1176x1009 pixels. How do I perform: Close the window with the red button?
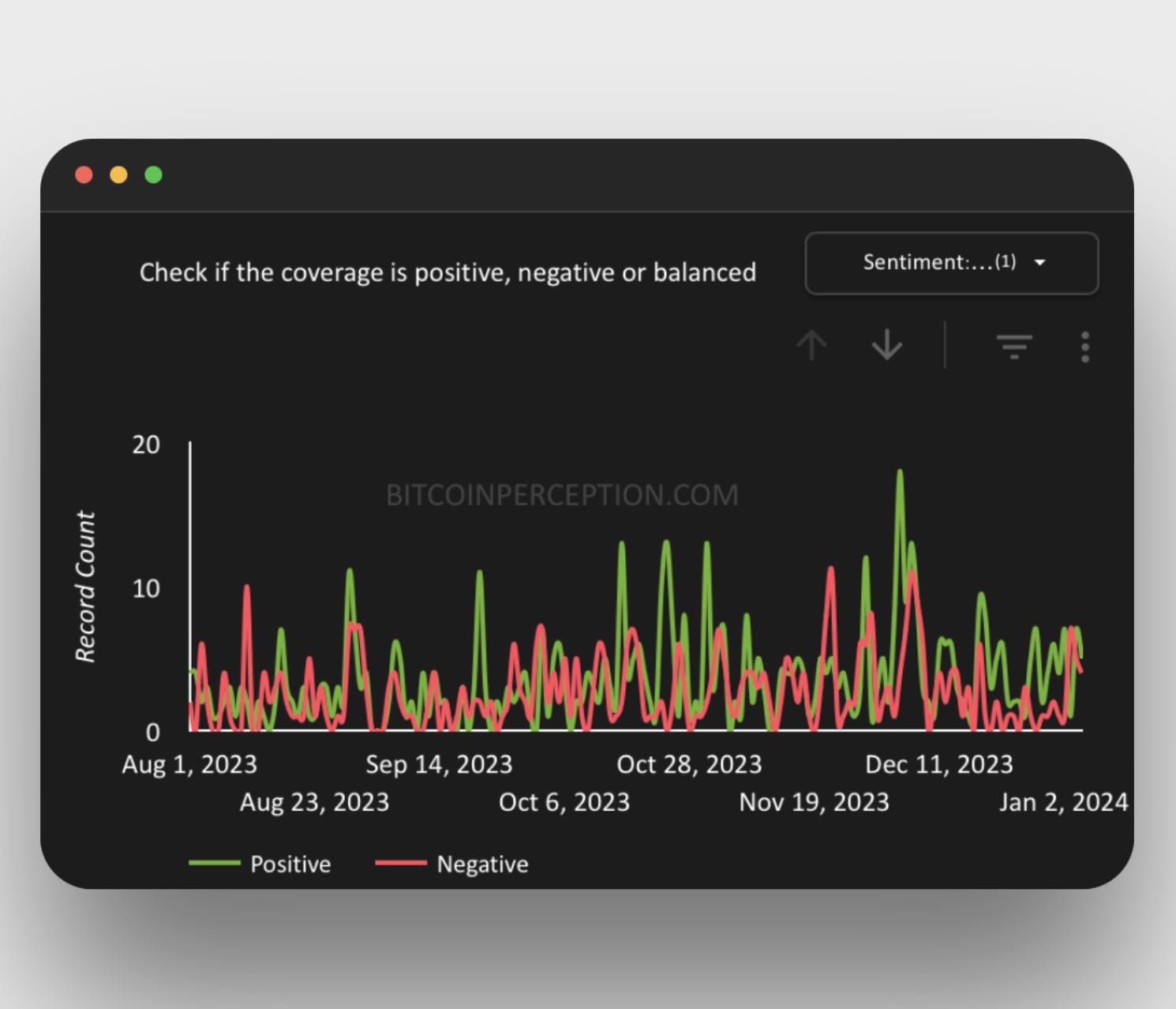[x=84, y=174]
